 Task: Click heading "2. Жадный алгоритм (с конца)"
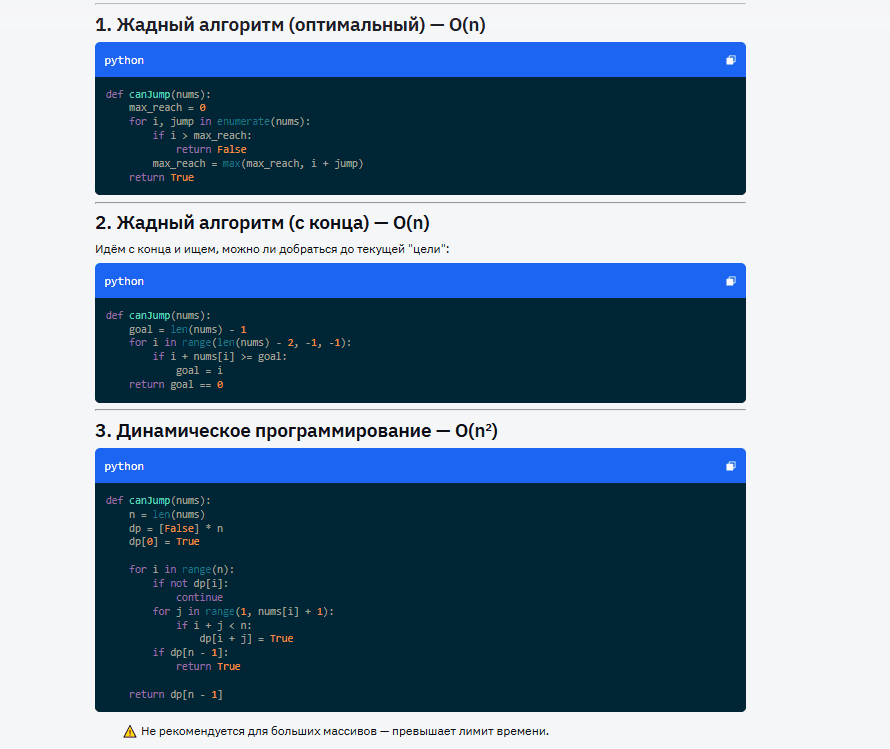272,222
